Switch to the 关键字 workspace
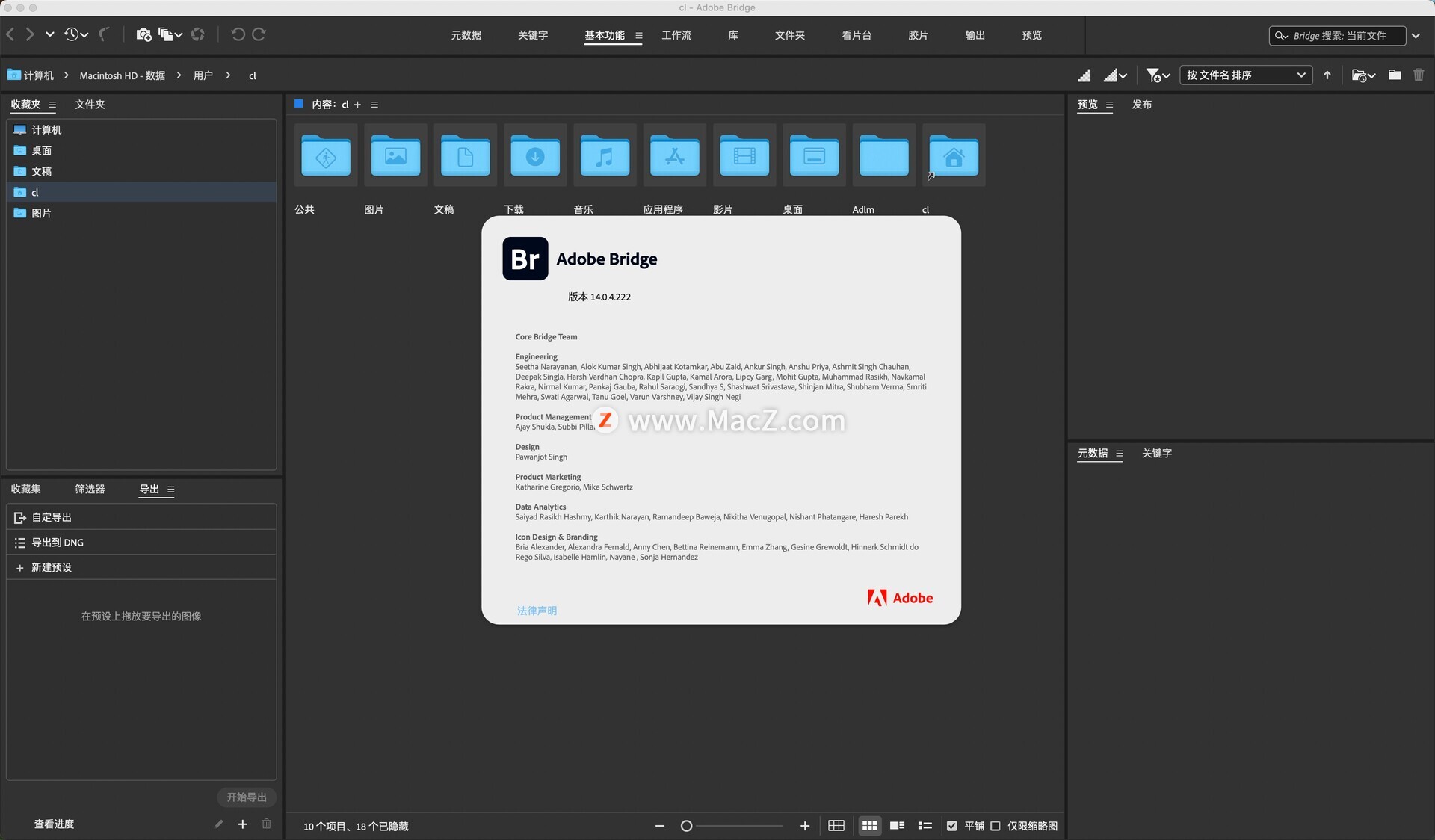 point(533,35)
